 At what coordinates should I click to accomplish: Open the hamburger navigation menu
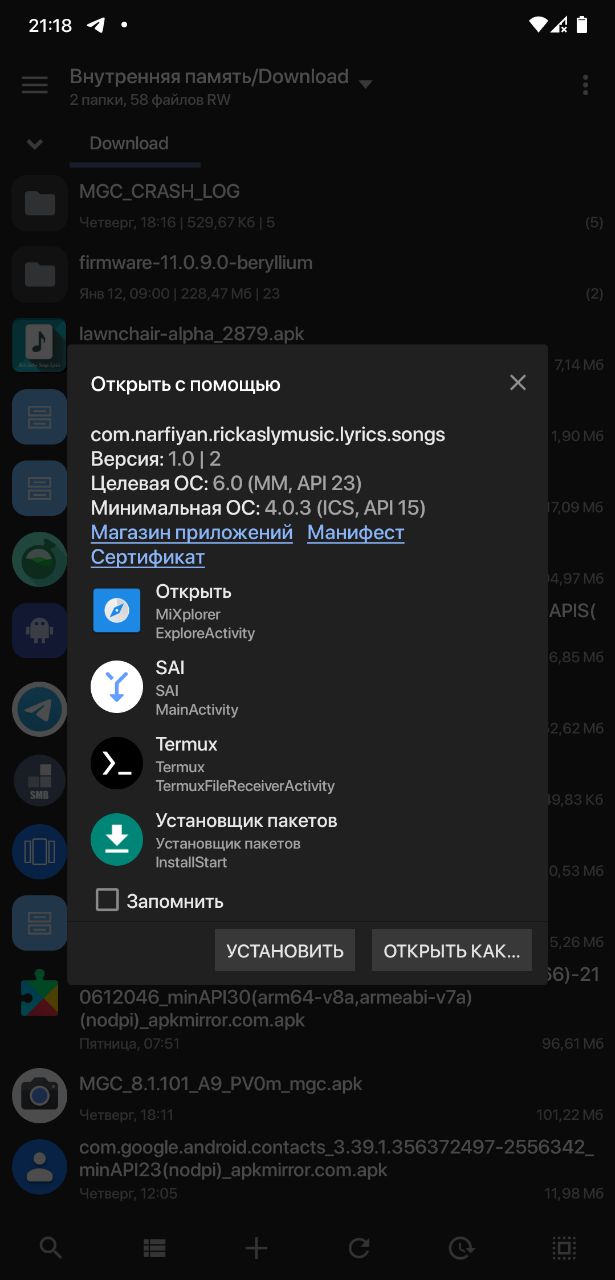[35, 85]
